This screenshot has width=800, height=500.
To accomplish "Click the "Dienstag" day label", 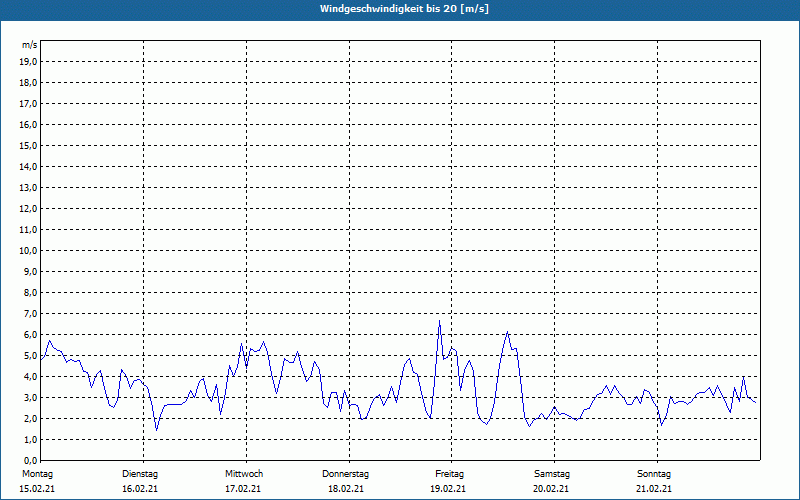I will pos(140,474).
